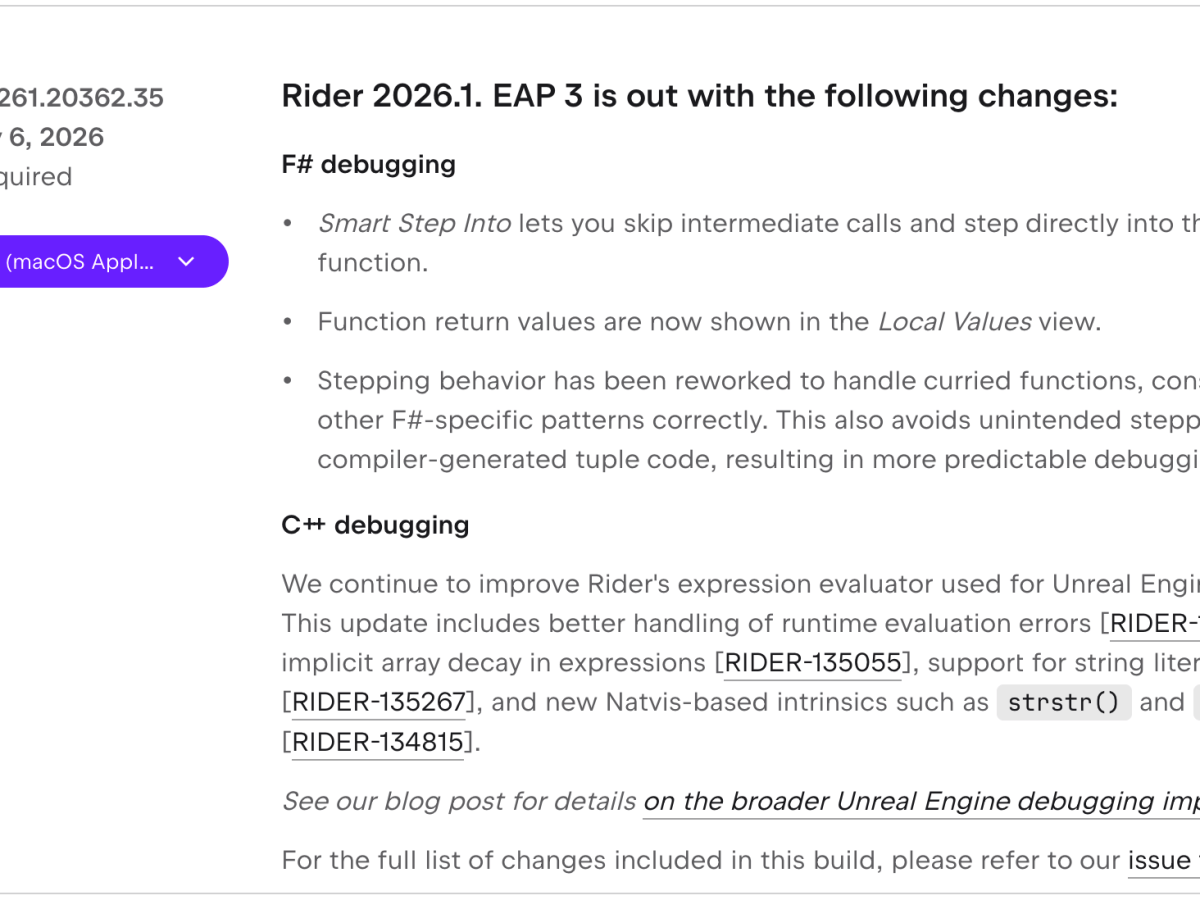This screenshot has height=900, width=1200.
Task: Open the RIDER-134815 issue link
Action: 377,742
